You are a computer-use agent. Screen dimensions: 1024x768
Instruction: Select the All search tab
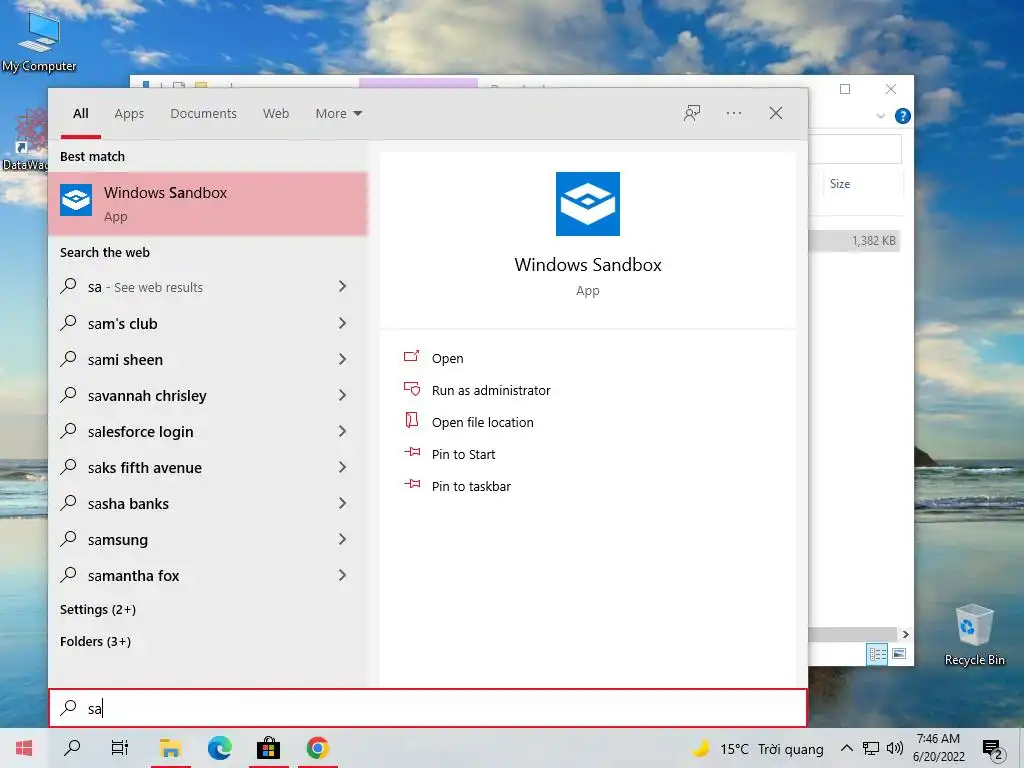coord(81,114)
